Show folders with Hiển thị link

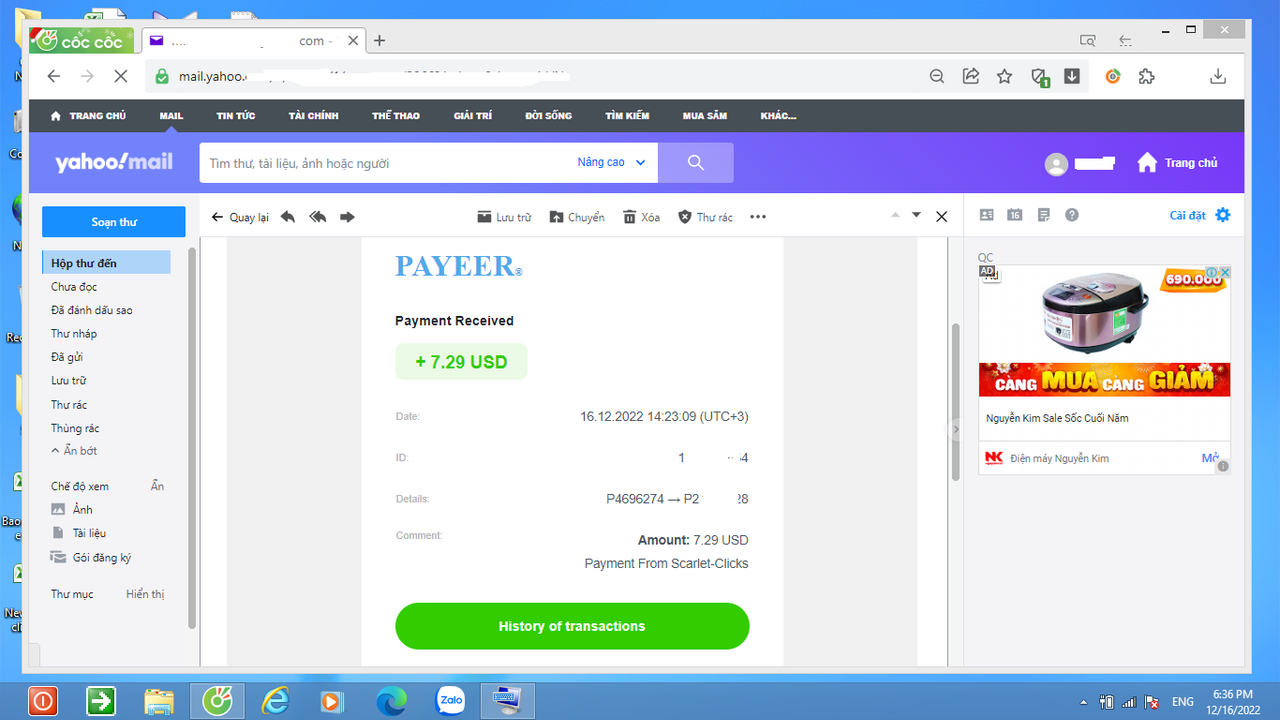click(145, 594)
